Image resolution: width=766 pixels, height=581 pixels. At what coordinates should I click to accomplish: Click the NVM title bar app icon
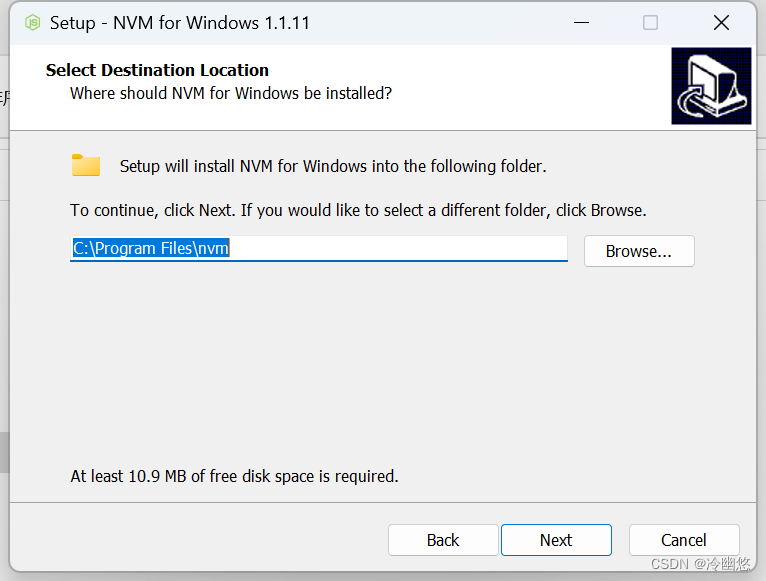pyautogui.click(x=33, y=22)
